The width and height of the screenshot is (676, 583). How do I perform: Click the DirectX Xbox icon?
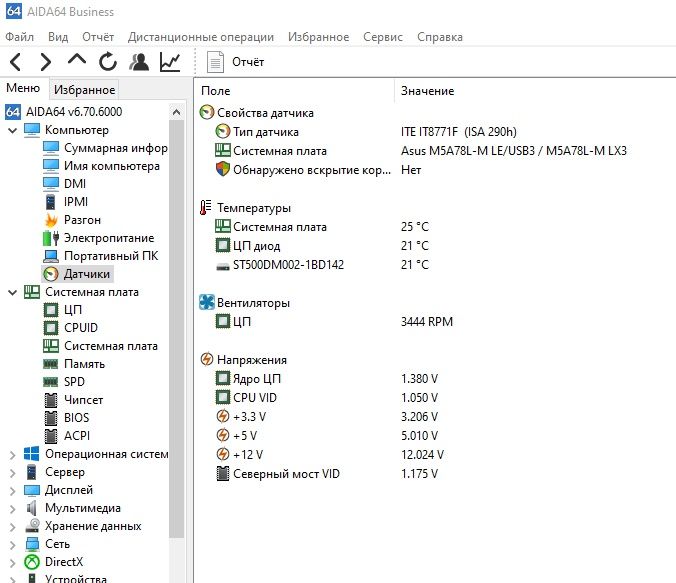31,562
